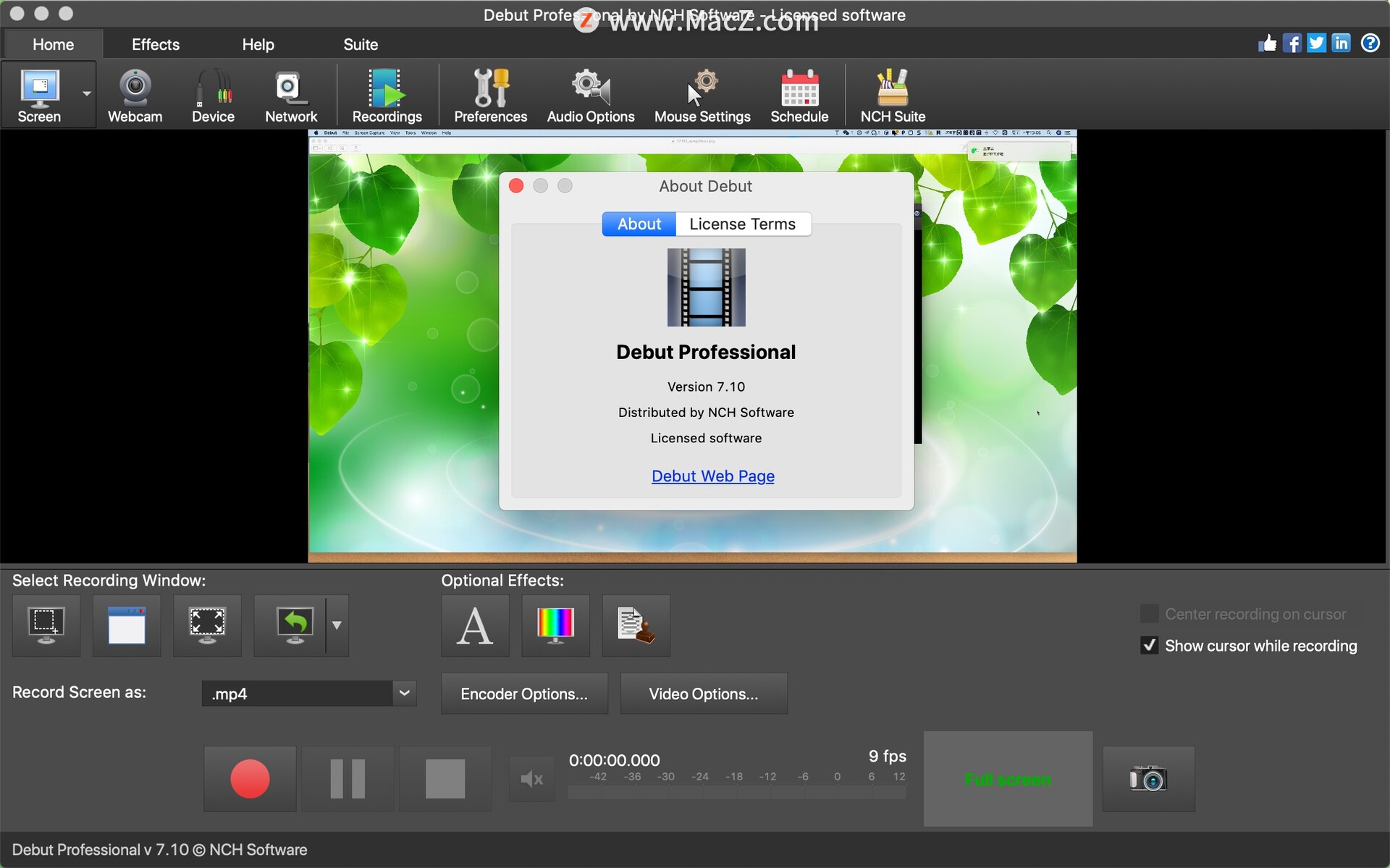Open the Schedule recordings tool

[x=799, y=95]
